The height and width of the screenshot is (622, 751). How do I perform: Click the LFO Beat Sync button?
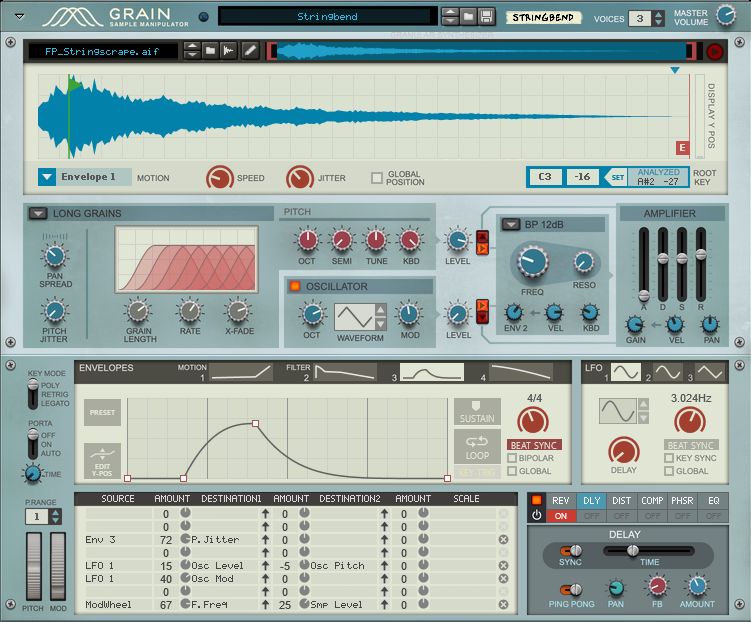tap(691, 445)
